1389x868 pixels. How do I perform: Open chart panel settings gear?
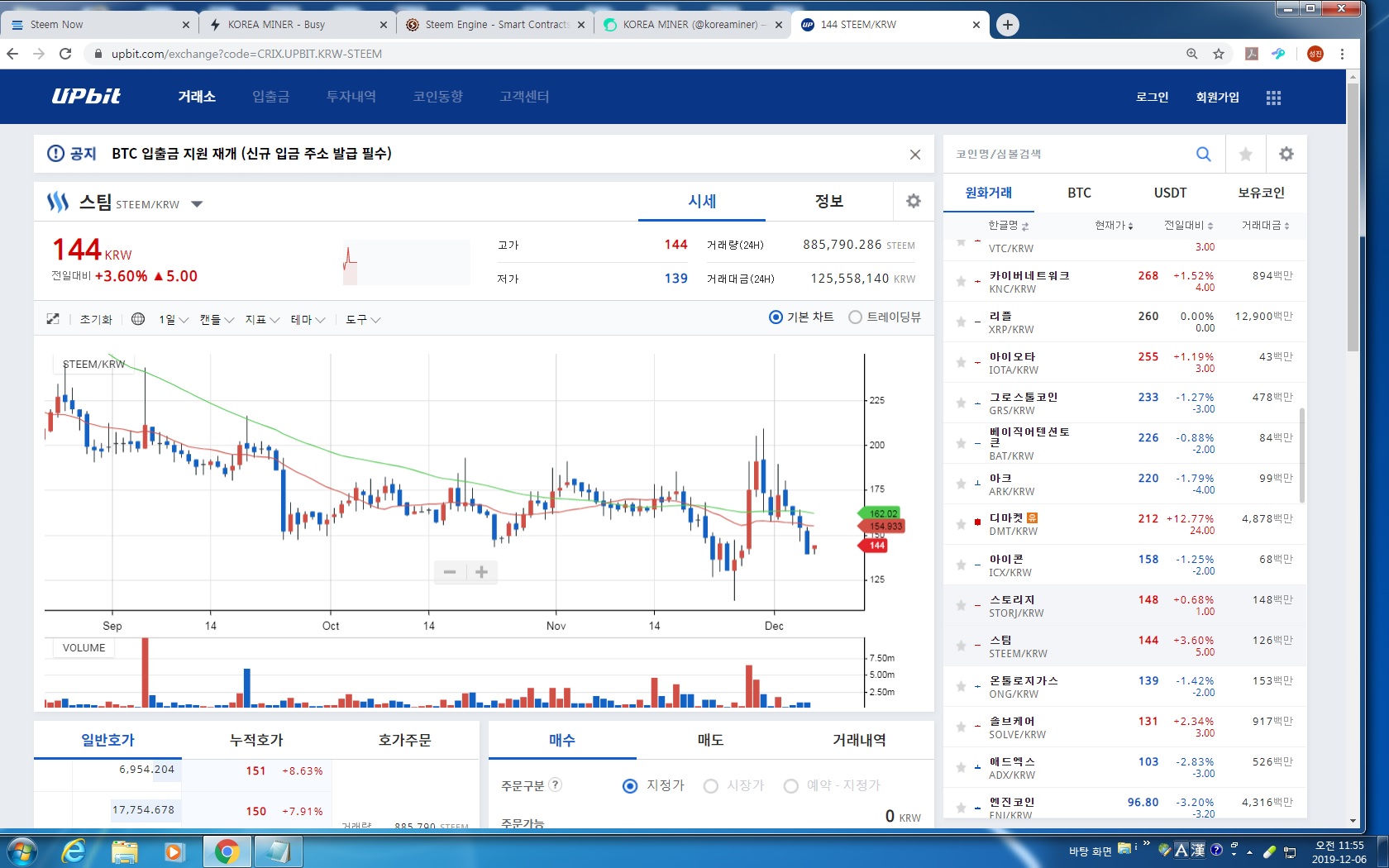[913, 201]
